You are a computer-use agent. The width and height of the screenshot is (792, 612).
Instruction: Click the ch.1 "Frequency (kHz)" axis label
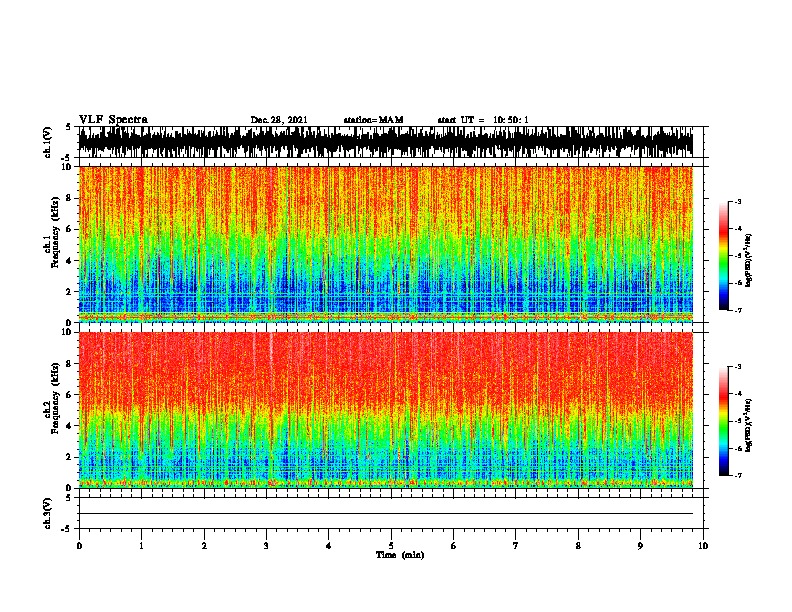56,233
